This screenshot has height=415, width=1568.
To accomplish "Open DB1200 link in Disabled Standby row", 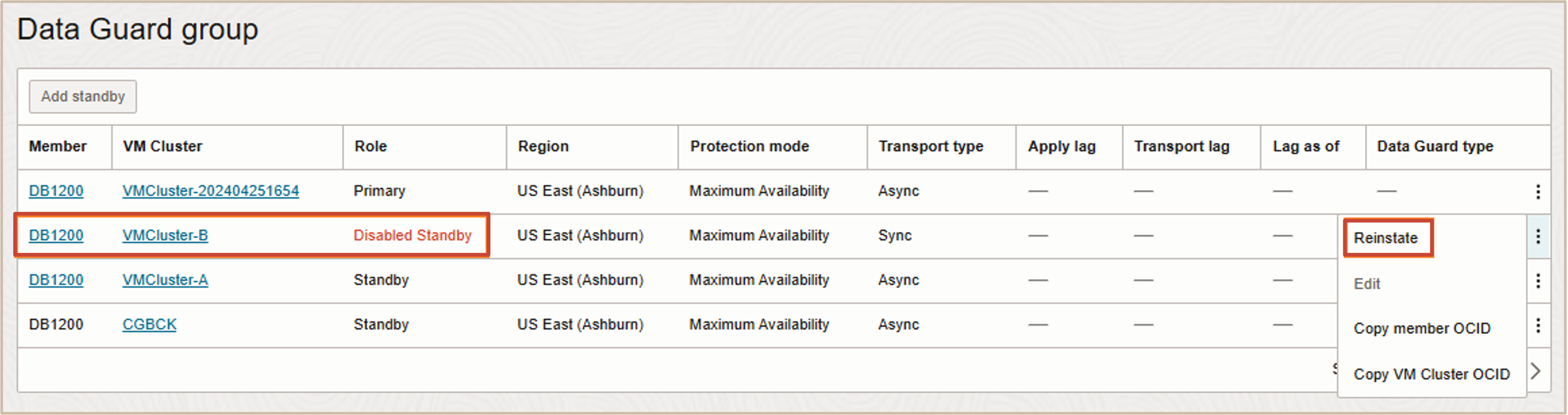I will point(56,235).
